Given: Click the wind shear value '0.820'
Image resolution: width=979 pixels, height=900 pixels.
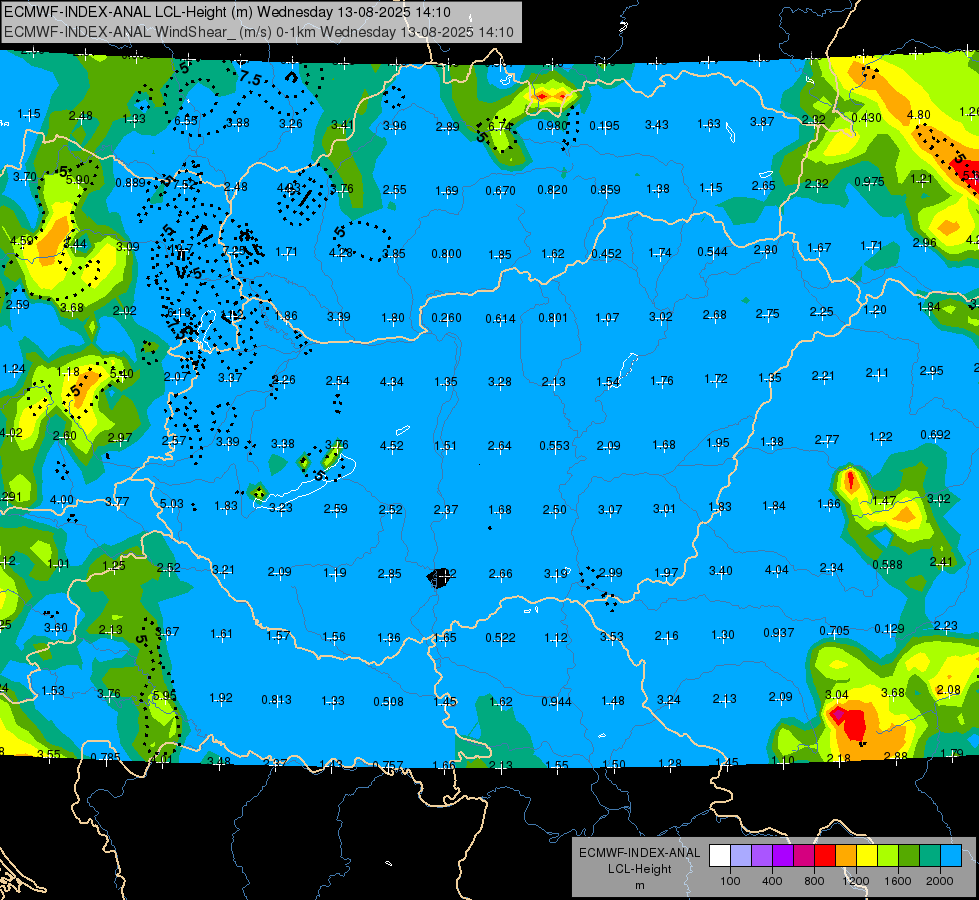Looking at the screenshot, I should point(553,190).
